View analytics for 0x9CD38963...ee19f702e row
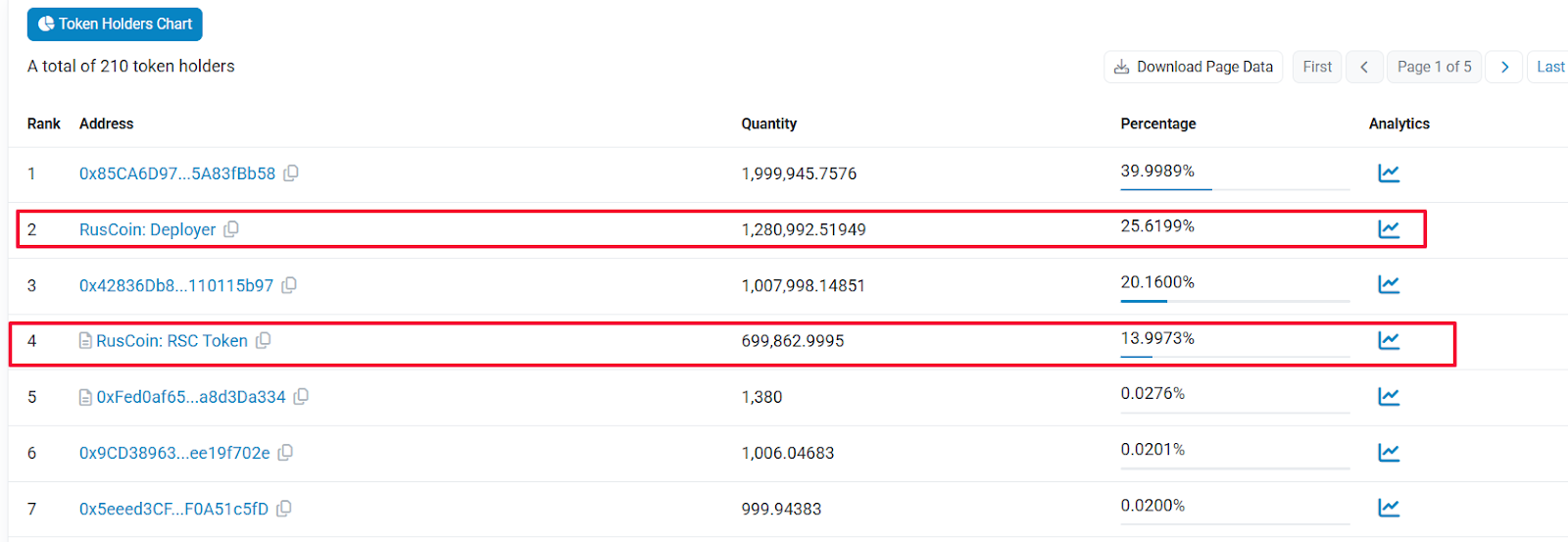Viewport: 1568px width, 542px height. point(1389,453)
